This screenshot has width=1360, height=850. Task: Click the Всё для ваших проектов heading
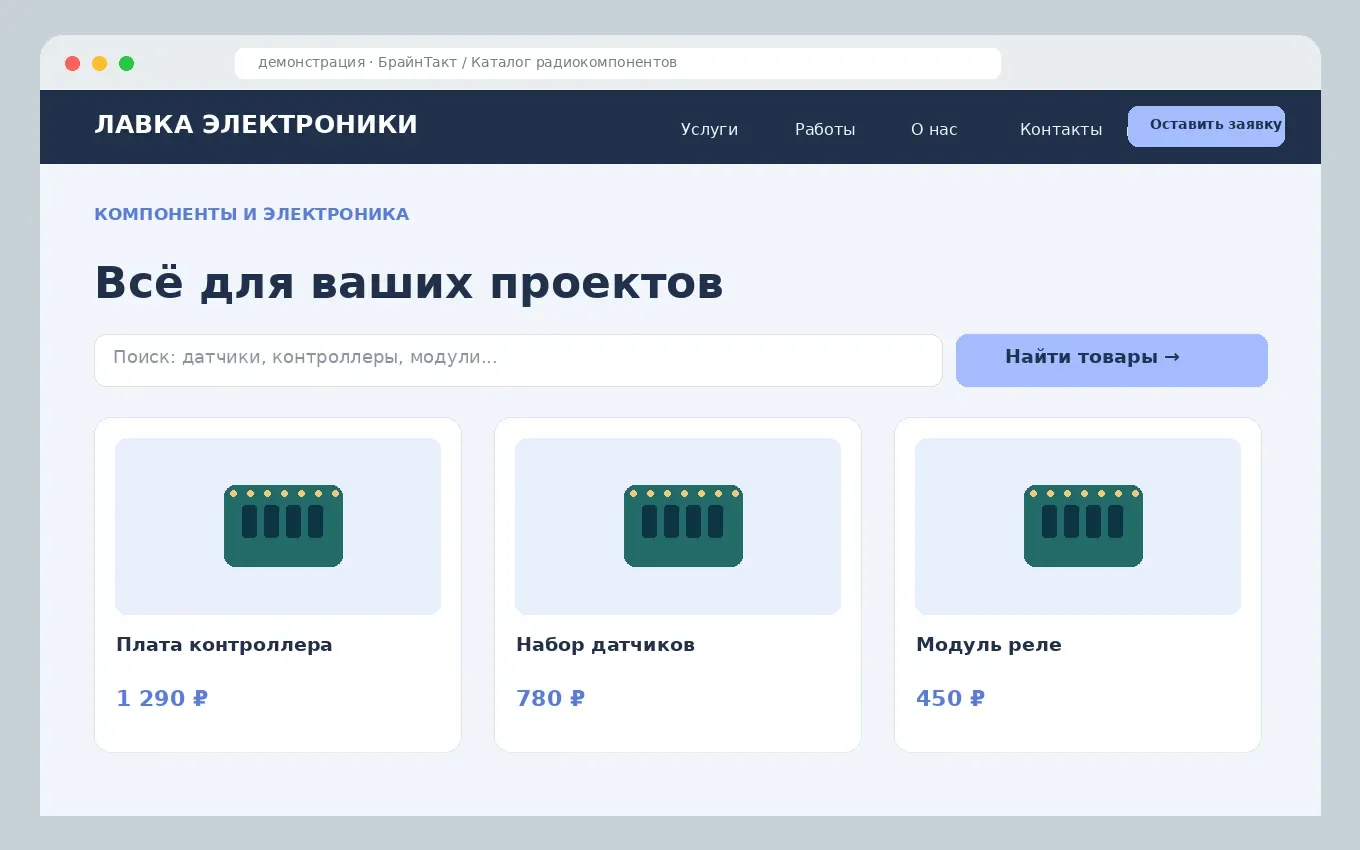coord(409,283)
